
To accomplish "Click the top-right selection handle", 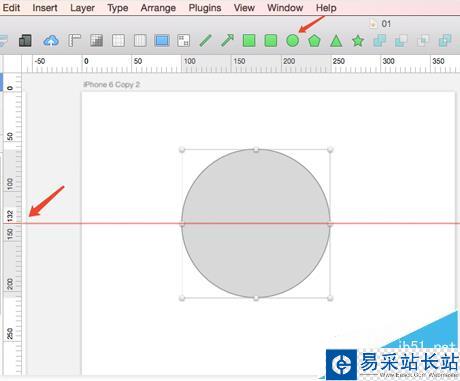I will (x=330, y=150).
